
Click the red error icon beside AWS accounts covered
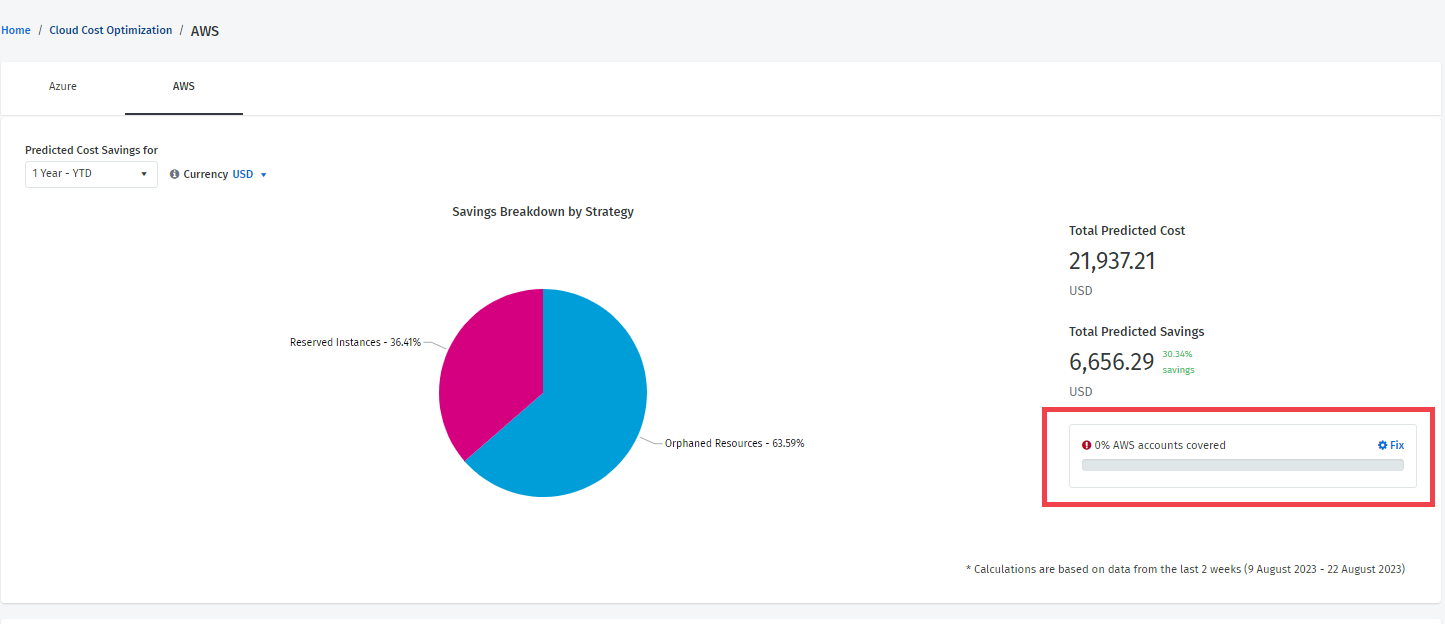tap(1087, 445)
